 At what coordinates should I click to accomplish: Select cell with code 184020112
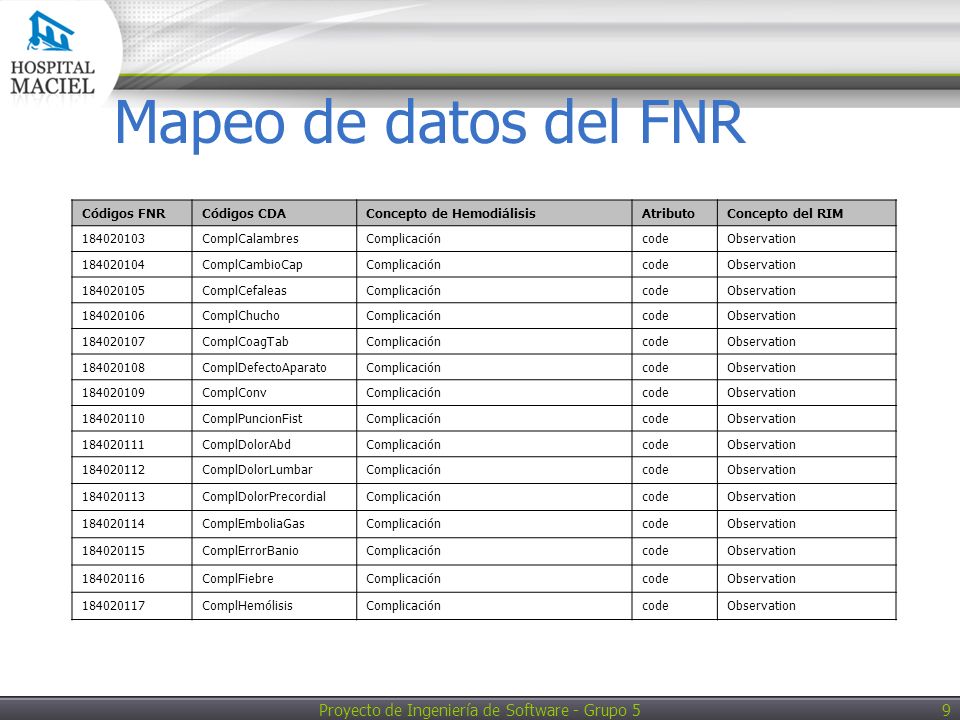pos(132,470)
